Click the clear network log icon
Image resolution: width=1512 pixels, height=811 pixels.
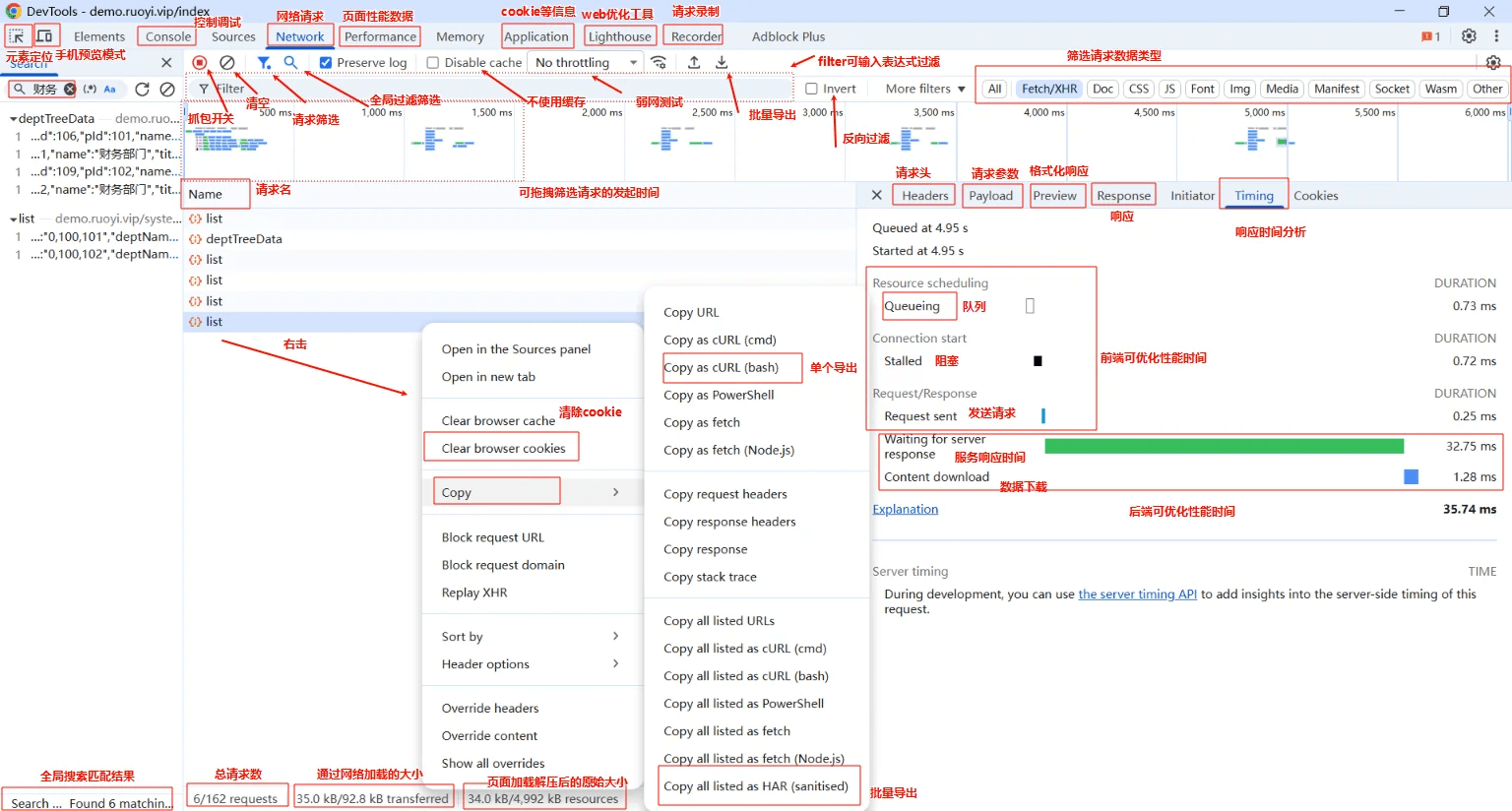[227, 62]
